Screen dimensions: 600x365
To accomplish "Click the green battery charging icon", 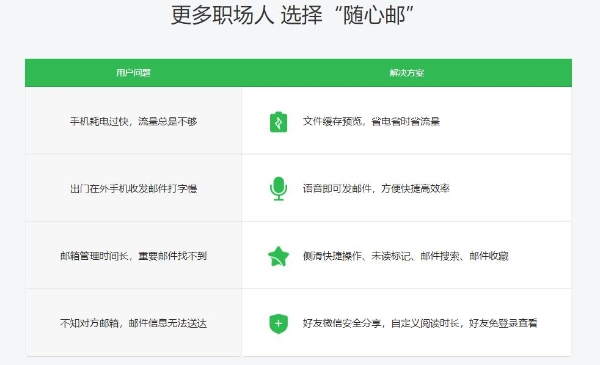I will (278, 122).
